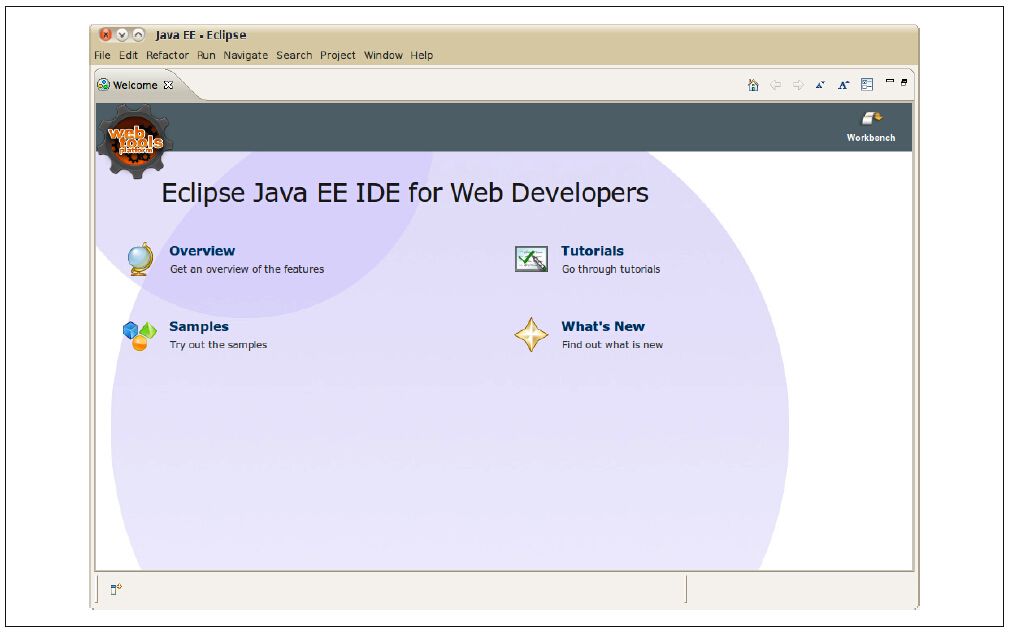Open the File menu
This screenshot has width=1010, height=633.
(x=102, y=55)
